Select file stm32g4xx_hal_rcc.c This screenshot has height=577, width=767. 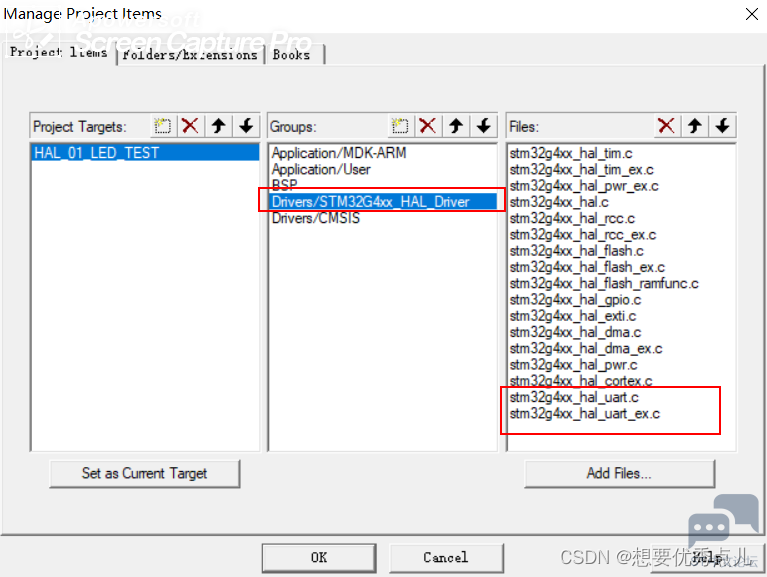572,219
